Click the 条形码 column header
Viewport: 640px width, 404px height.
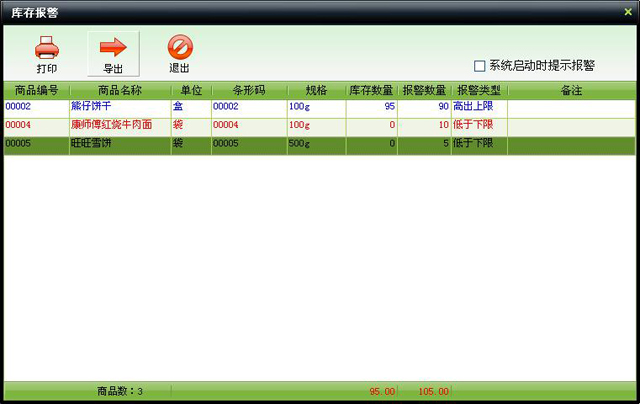[249, 90]
